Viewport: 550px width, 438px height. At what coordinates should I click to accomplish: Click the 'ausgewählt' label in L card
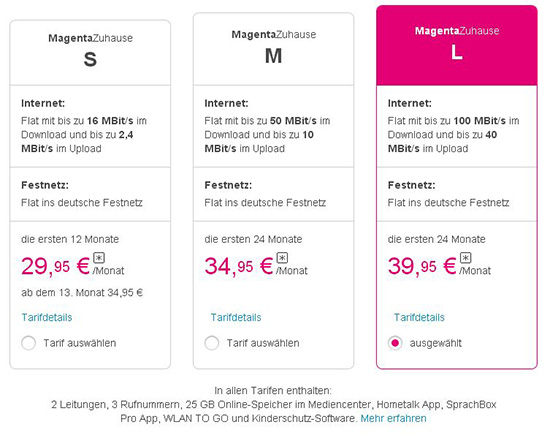click(x=436, y=343)
